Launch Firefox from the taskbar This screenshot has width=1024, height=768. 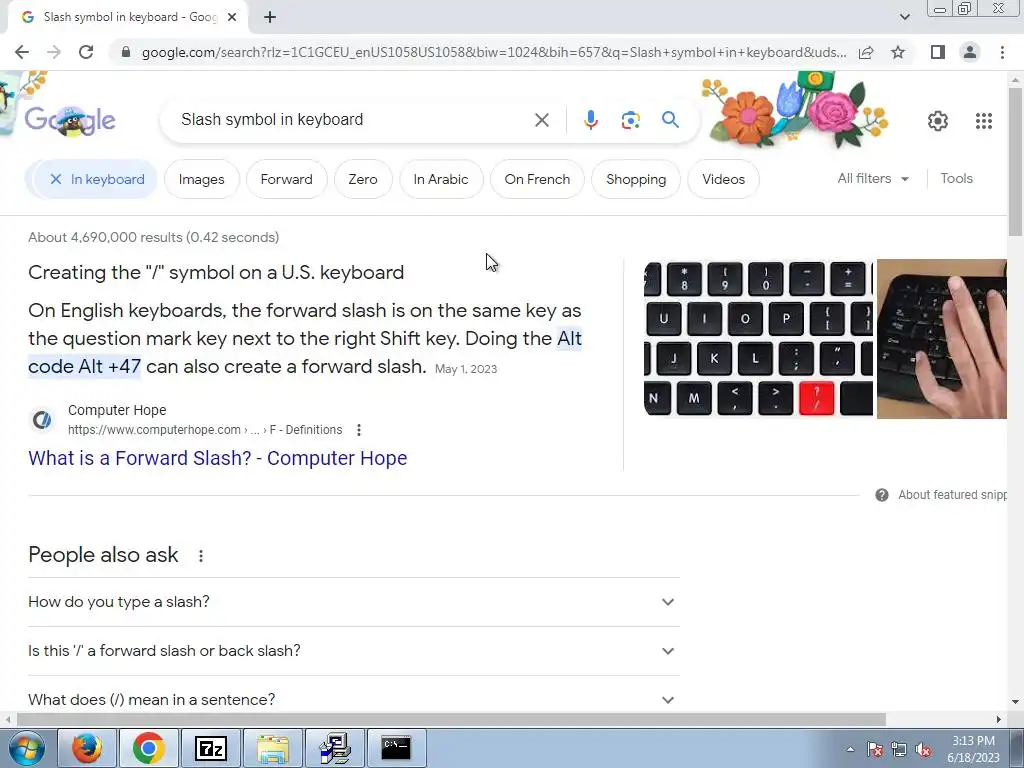tap(87, 748)
